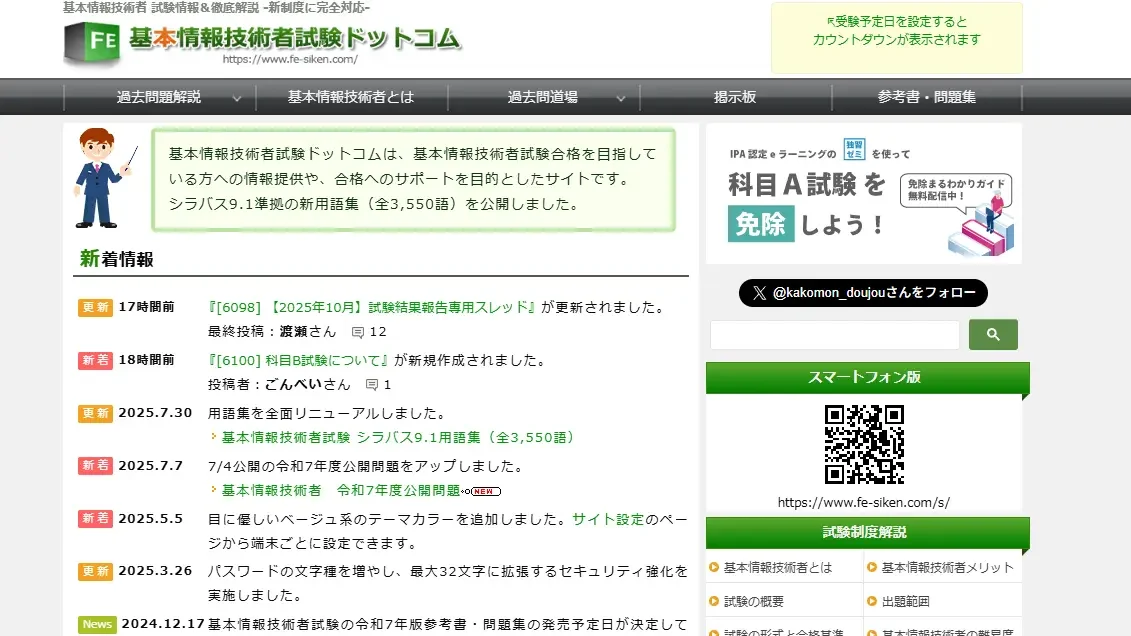Expand the 過去問題解説 dropdown chevron
This screenshot has height=636, width=1131.
point(237,98)
